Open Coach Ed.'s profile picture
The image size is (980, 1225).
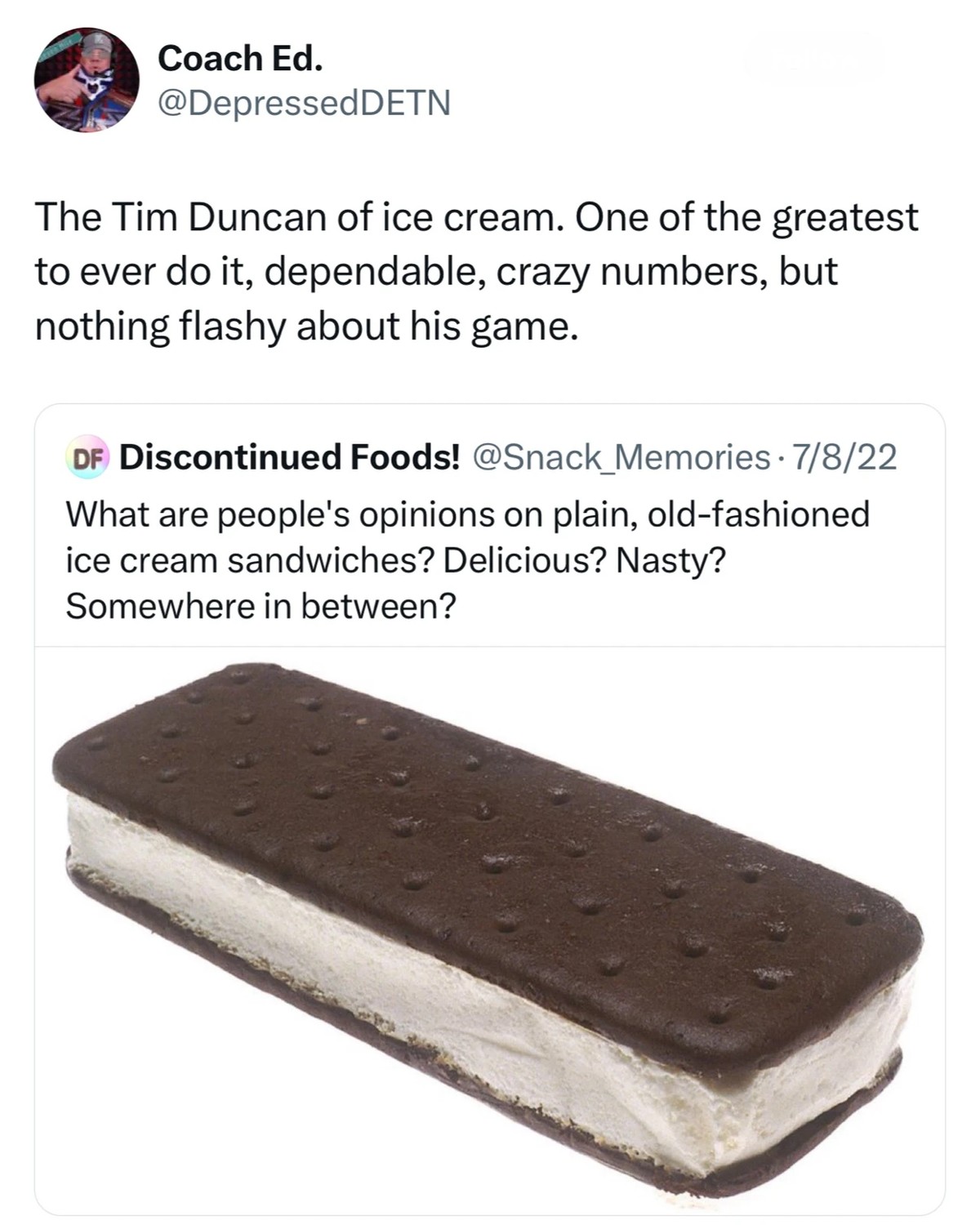pyautogui.click(x=86, y=80)
